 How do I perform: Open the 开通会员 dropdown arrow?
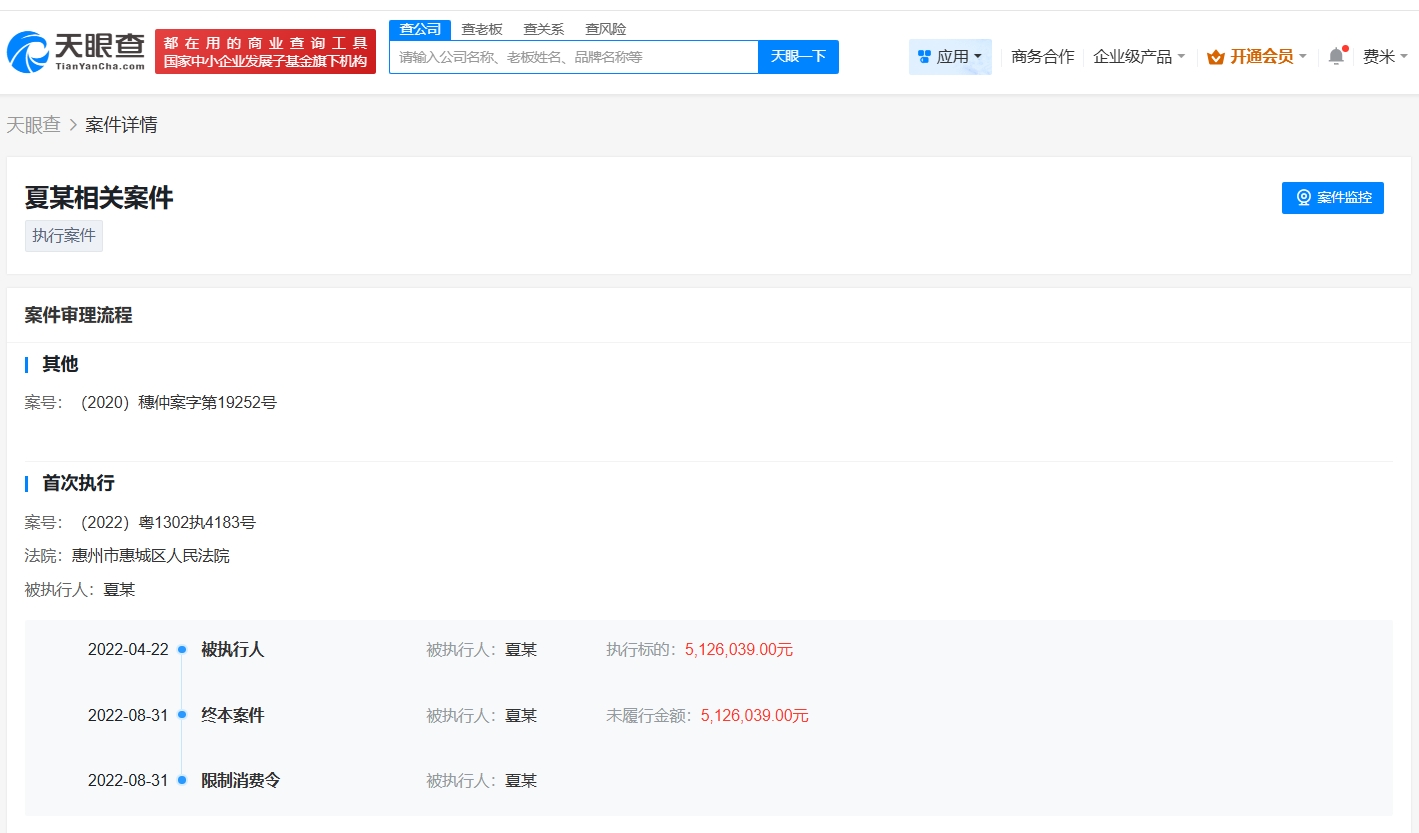point(1302,57)
